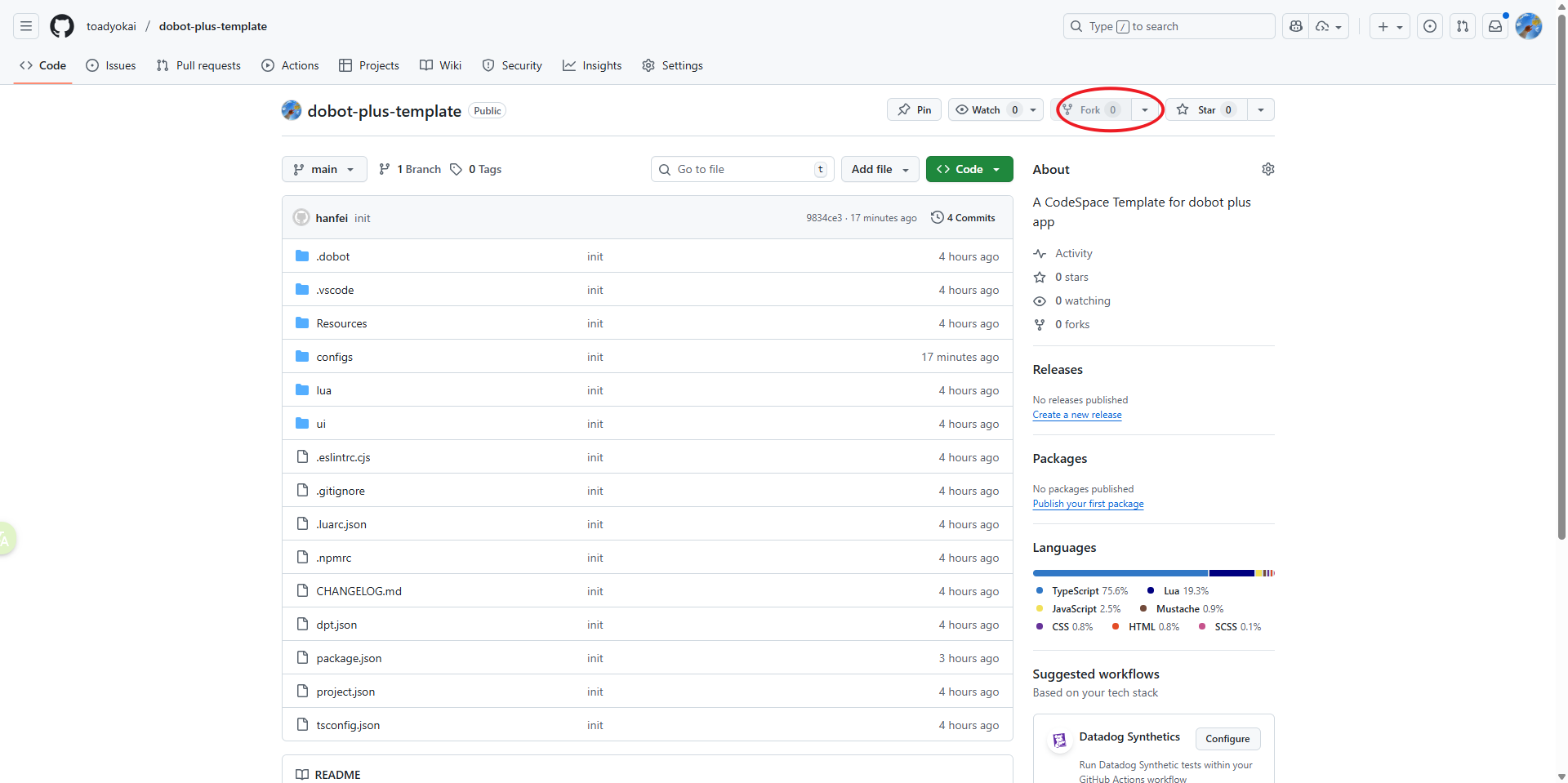Open the issues icon in top header
This screenshot has height=783, width=1568.
[1430, 26]
